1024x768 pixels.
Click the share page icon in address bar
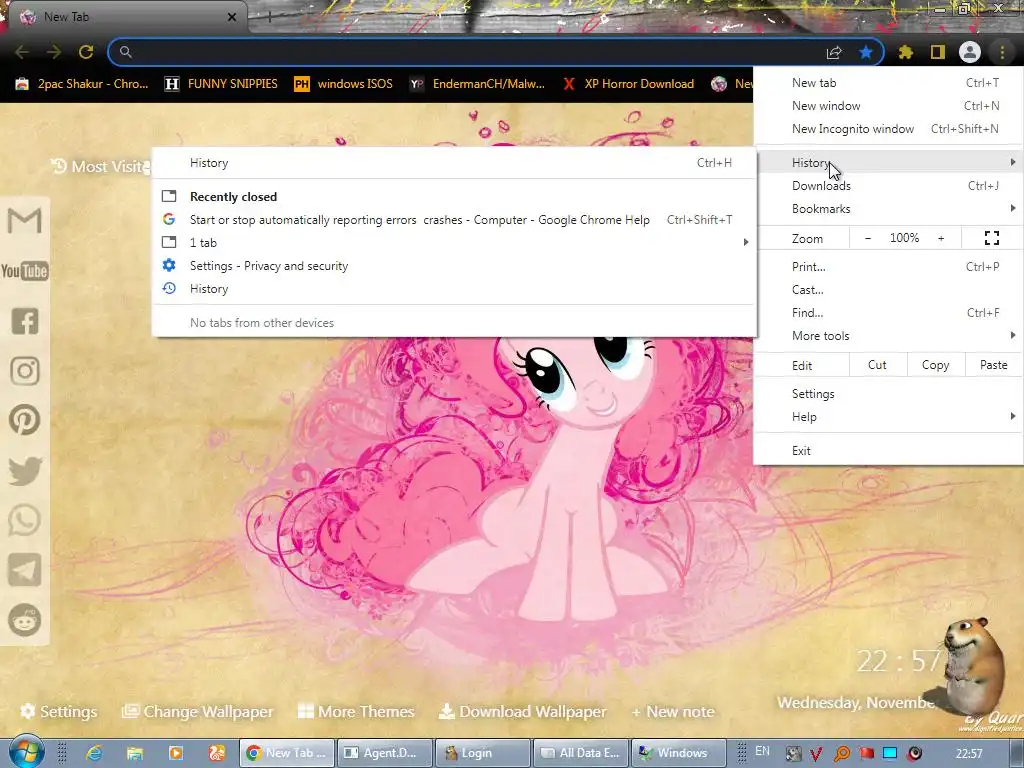pyautogui.click(x=834, y=52)
